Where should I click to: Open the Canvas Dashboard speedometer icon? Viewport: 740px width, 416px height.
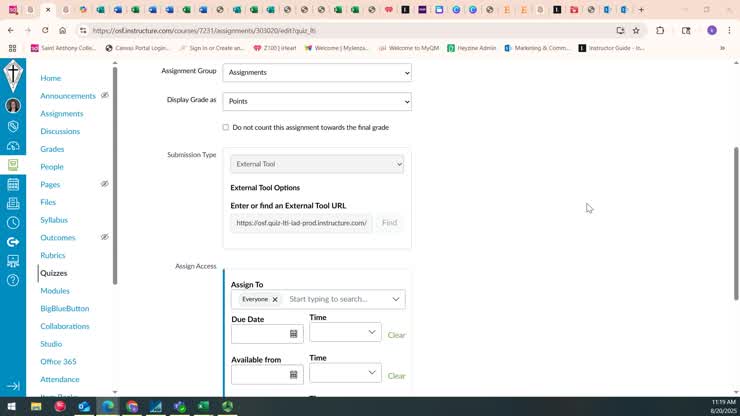(13, 145)
